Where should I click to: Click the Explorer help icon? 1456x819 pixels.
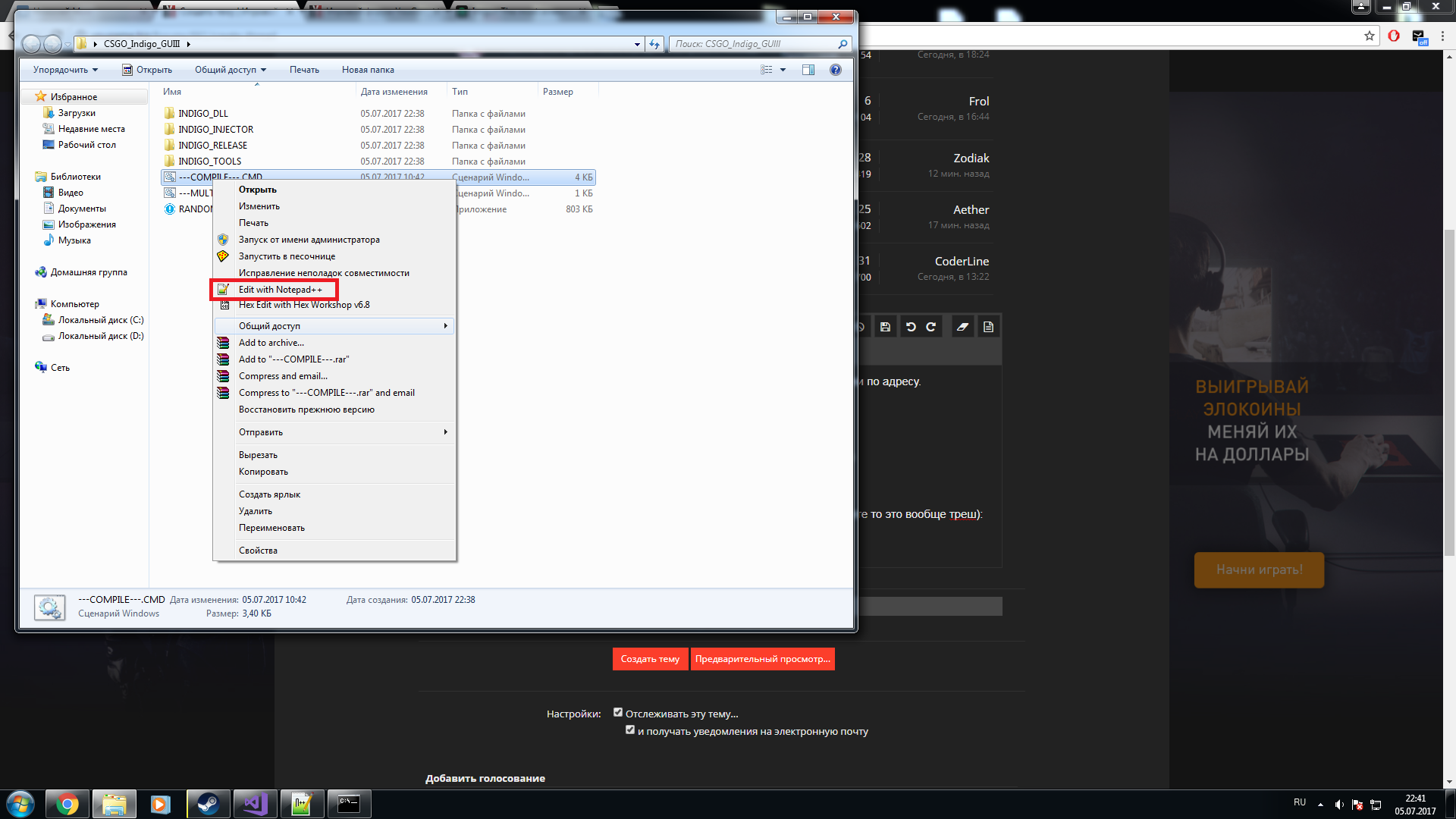coord(836,70)
